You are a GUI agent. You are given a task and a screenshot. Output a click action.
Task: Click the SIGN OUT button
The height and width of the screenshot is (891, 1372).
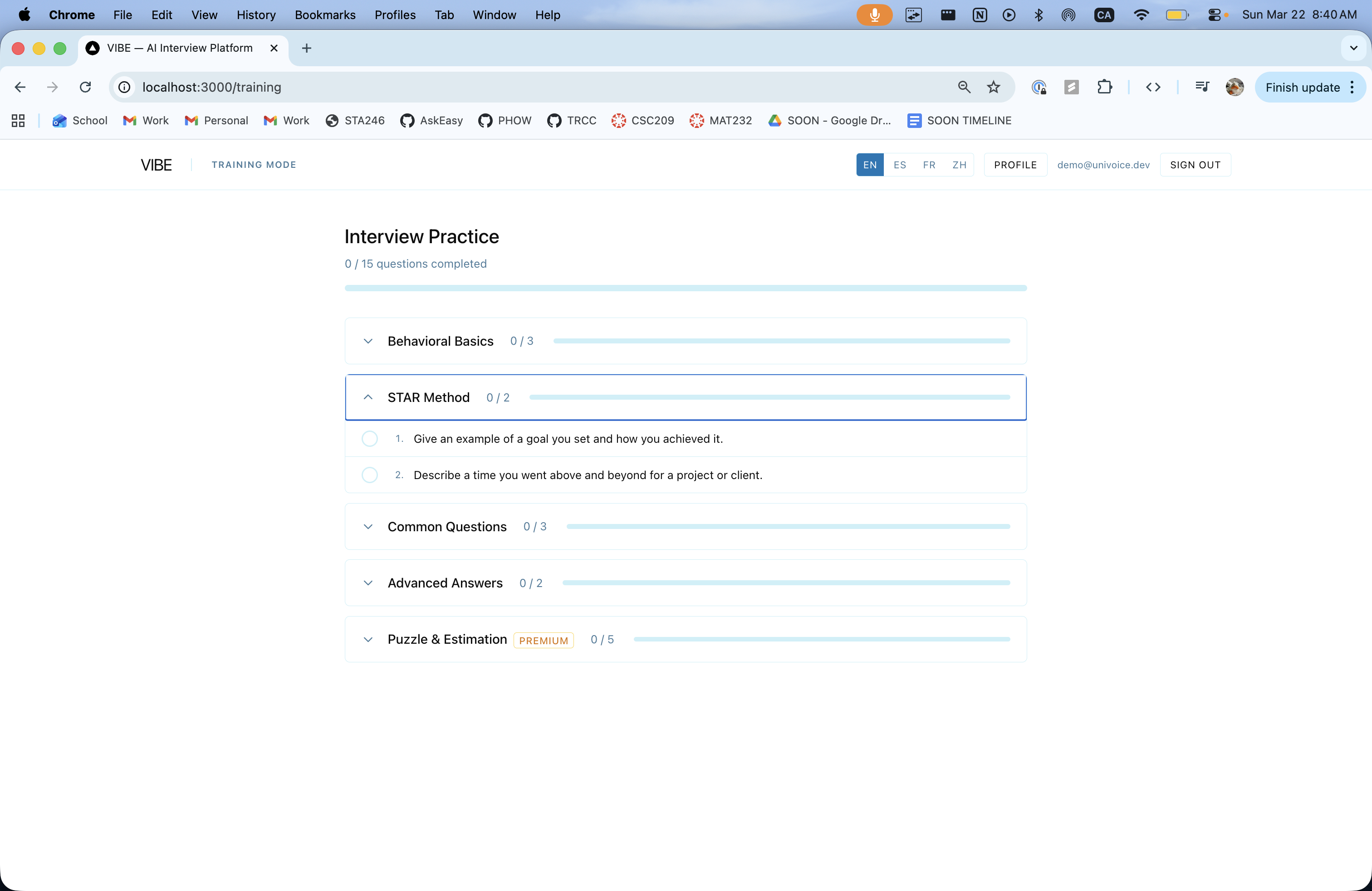coord(1195,165)
